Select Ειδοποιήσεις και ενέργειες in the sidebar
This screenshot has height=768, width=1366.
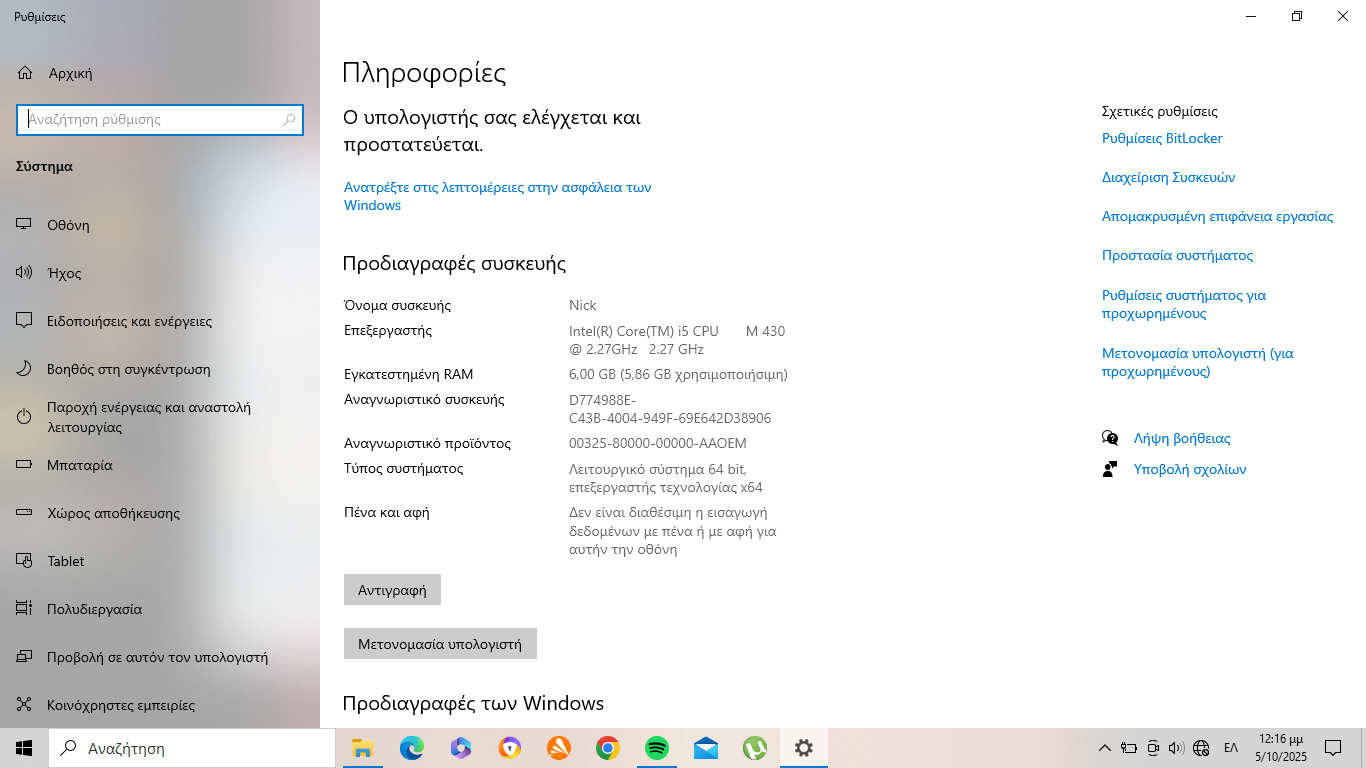click(160, 321)
